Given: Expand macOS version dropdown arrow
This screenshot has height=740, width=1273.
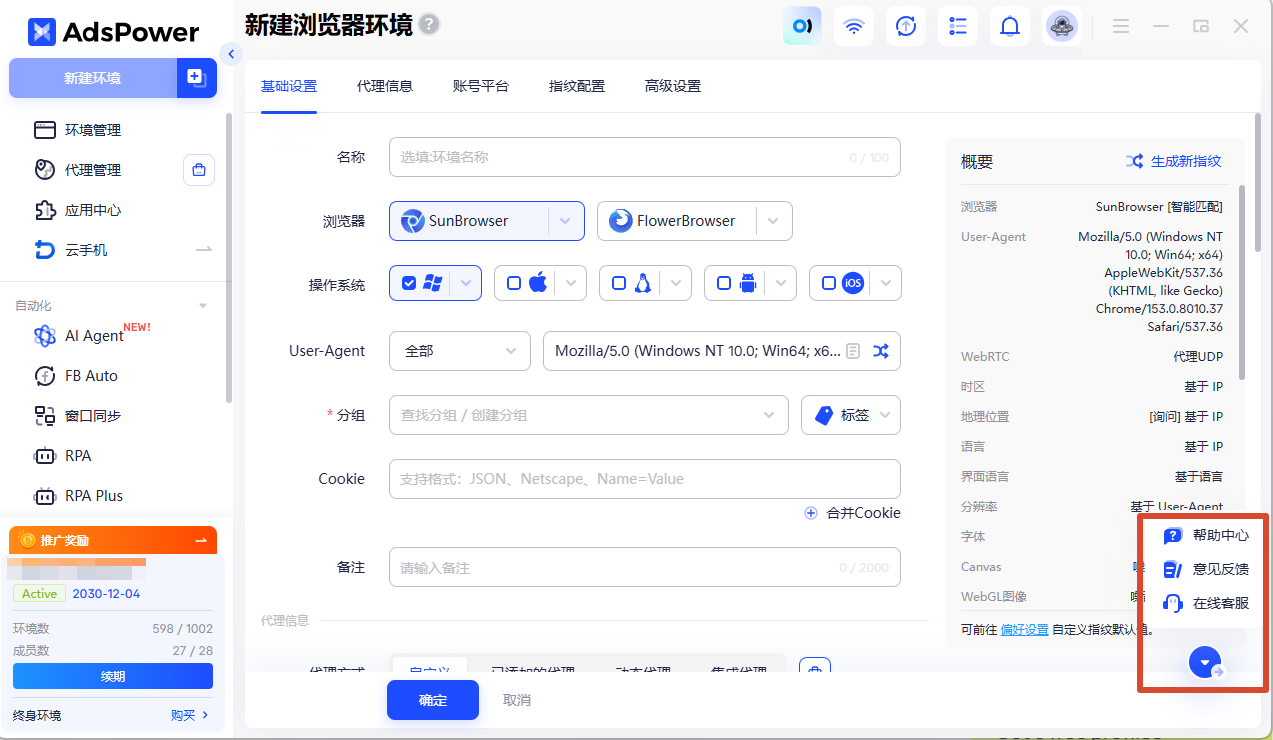Looking at the screenshot, I should tap(571, 283).
